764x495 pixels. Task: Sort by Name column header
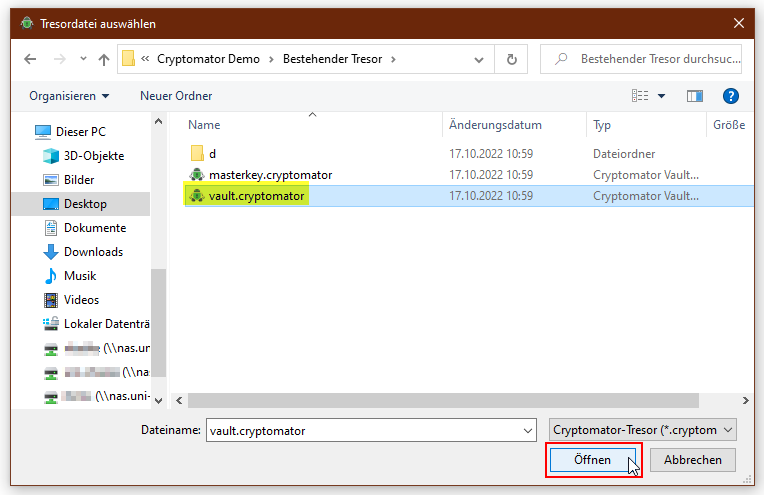tap(204, 125)
